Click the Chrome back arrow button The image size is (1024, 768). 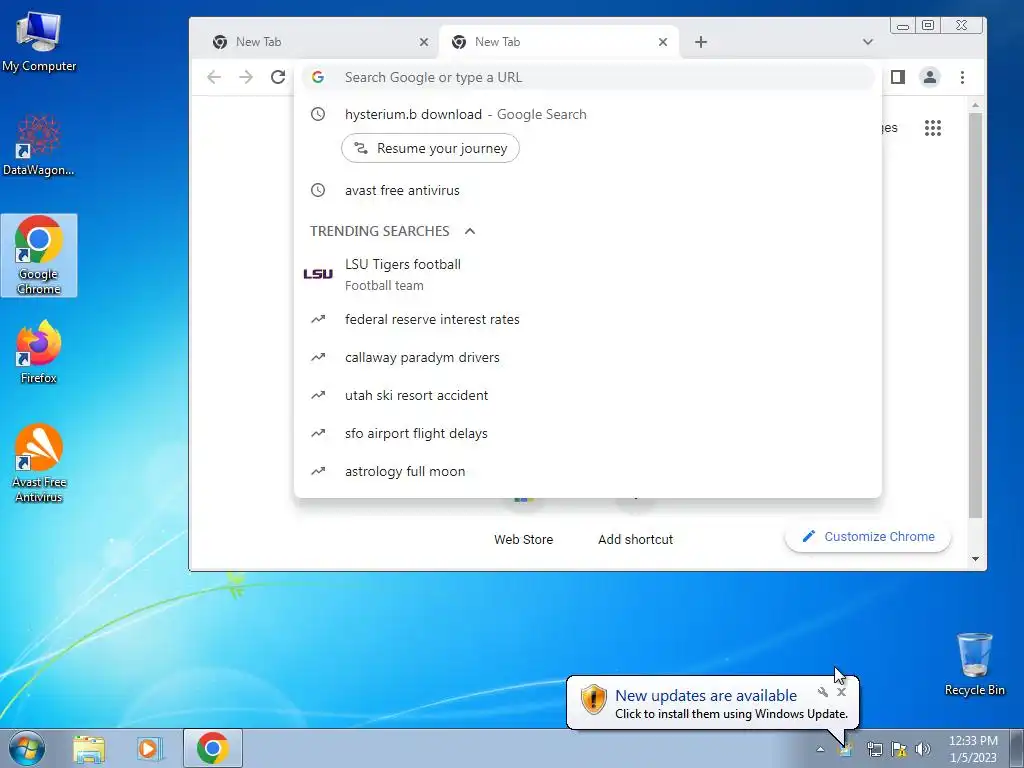(x=214, y=77)
